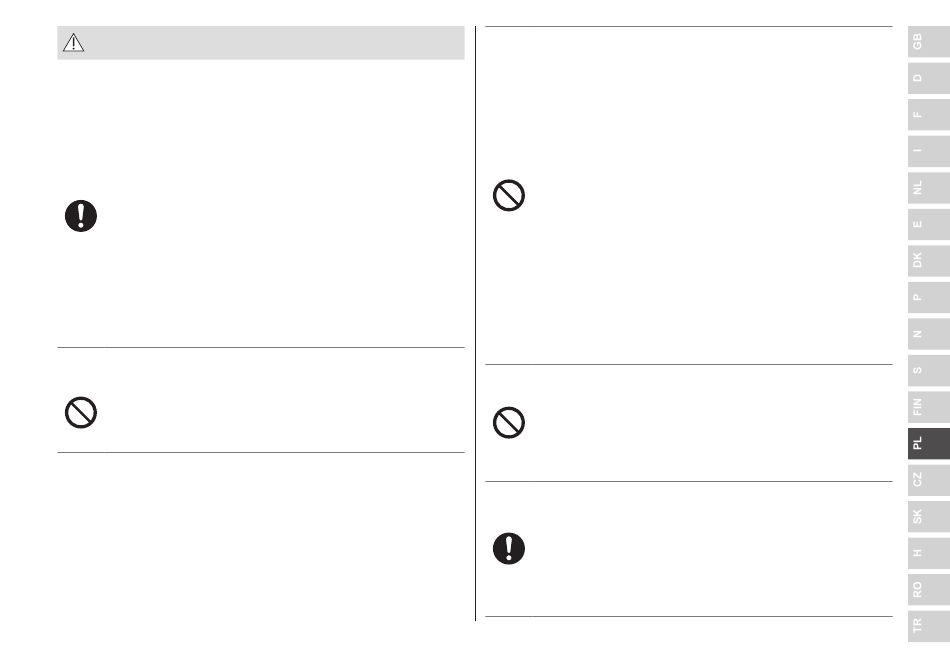Switch to the GB language tab
950x668 pixels.
coord(929,42)
